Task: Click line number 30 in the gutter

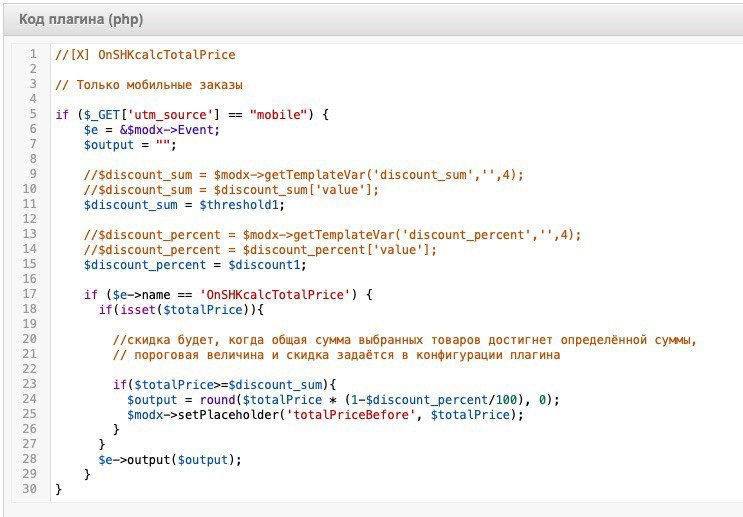Action: [29, 489]
